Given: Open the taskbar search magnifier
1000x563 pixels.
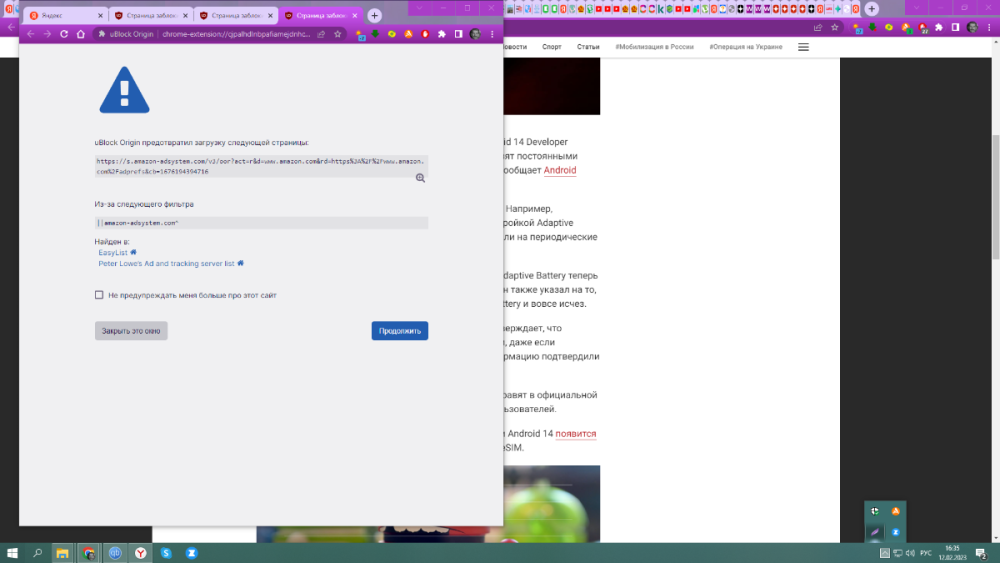Looking at the screenshot, I should click(38, 553).
